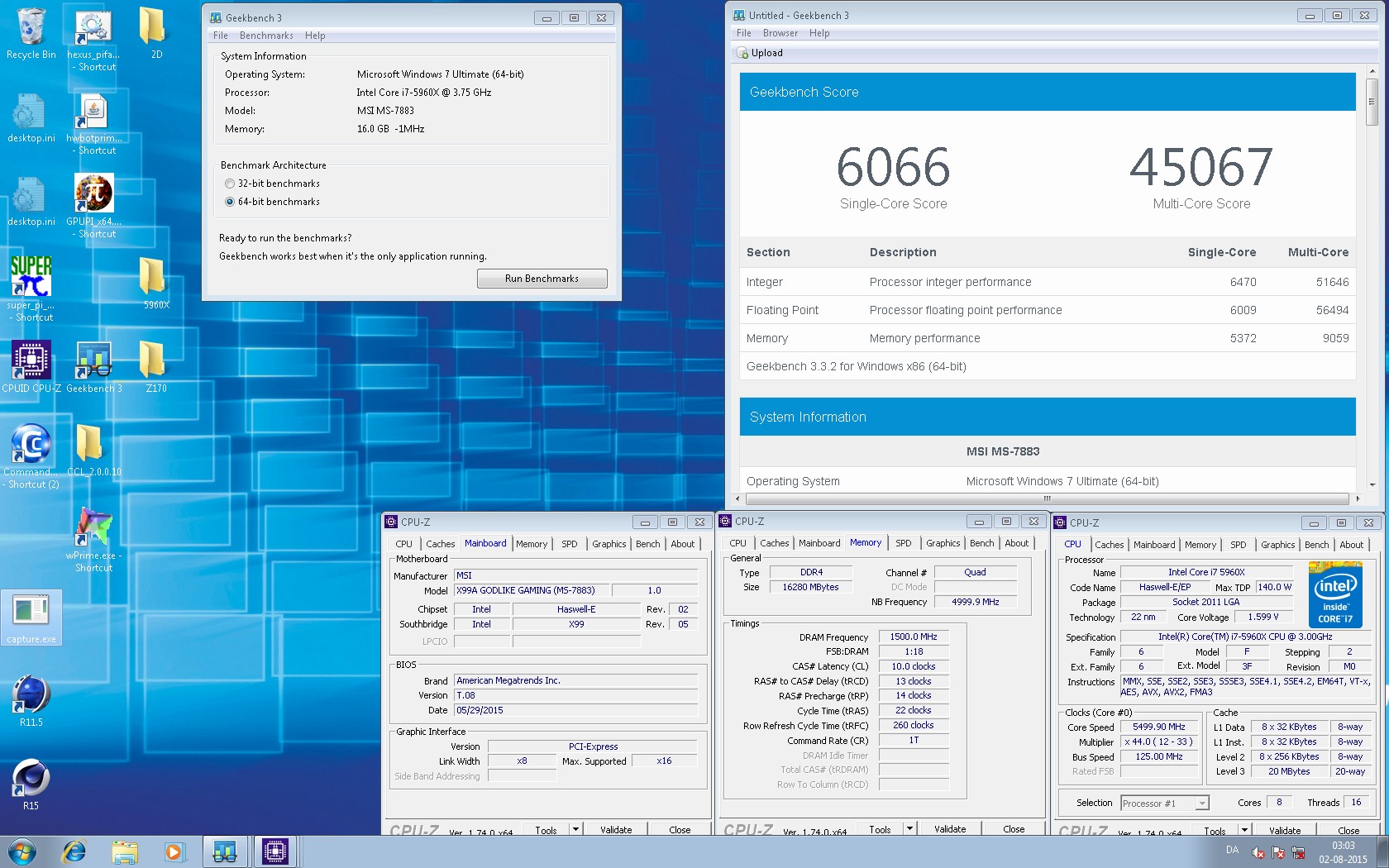Click Run Benchmarks button
This screenshot has height=868, width=1389.
[542, 279]
